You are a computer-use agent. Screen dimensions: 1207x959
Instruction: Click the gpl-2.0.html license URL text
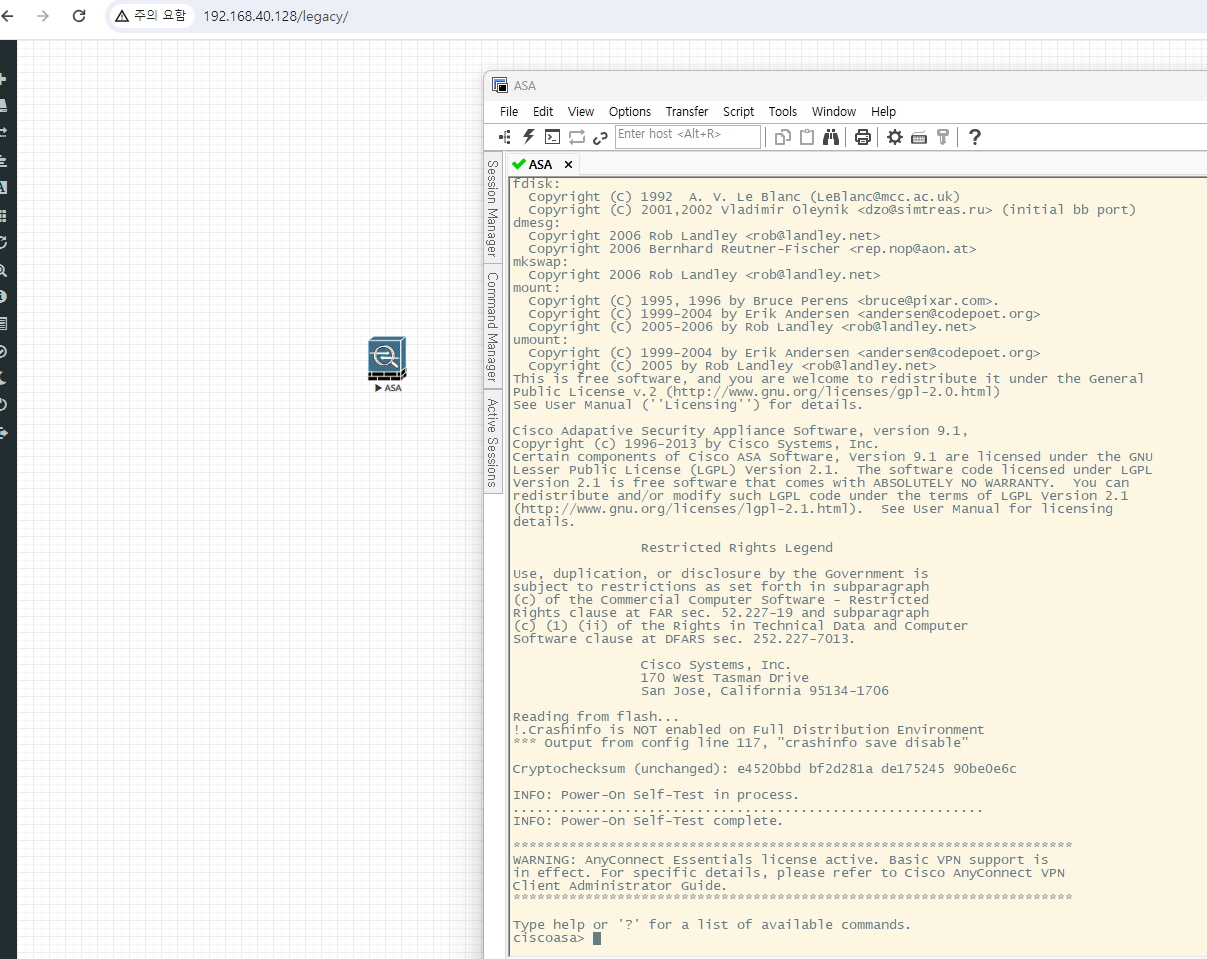817,392
